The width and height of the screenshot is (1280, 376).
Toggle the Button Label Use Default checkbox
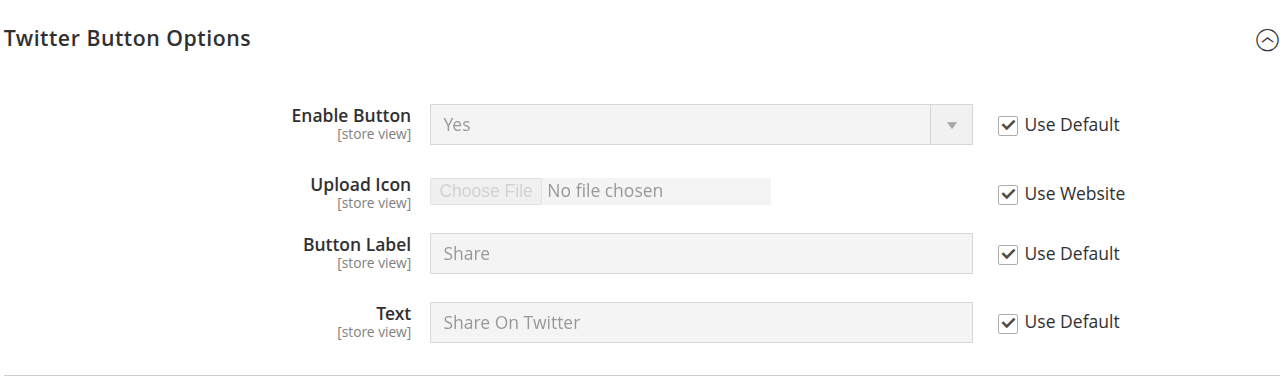point(1008,255)
